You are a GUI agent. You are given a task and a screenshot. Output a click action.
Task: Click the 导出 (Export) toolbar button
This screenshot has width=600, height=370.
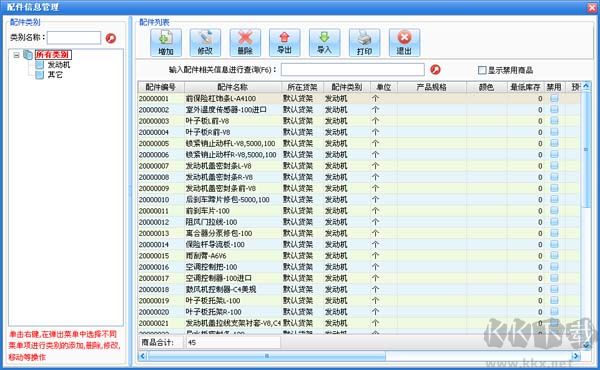284,42
